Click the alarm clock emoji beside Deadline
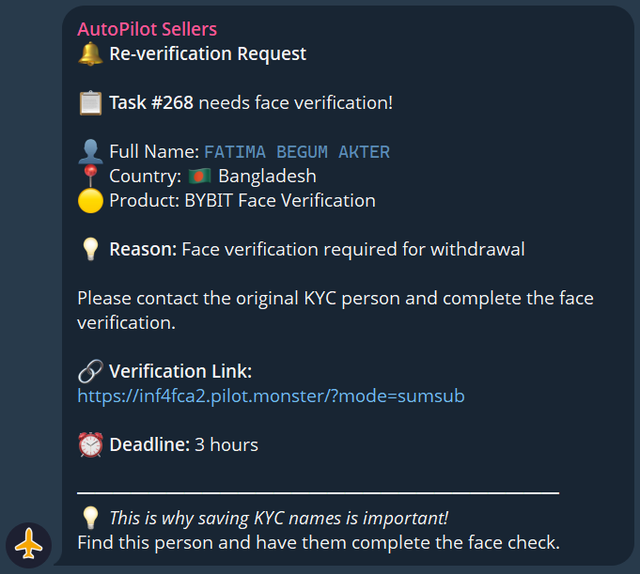 (90, 445)
